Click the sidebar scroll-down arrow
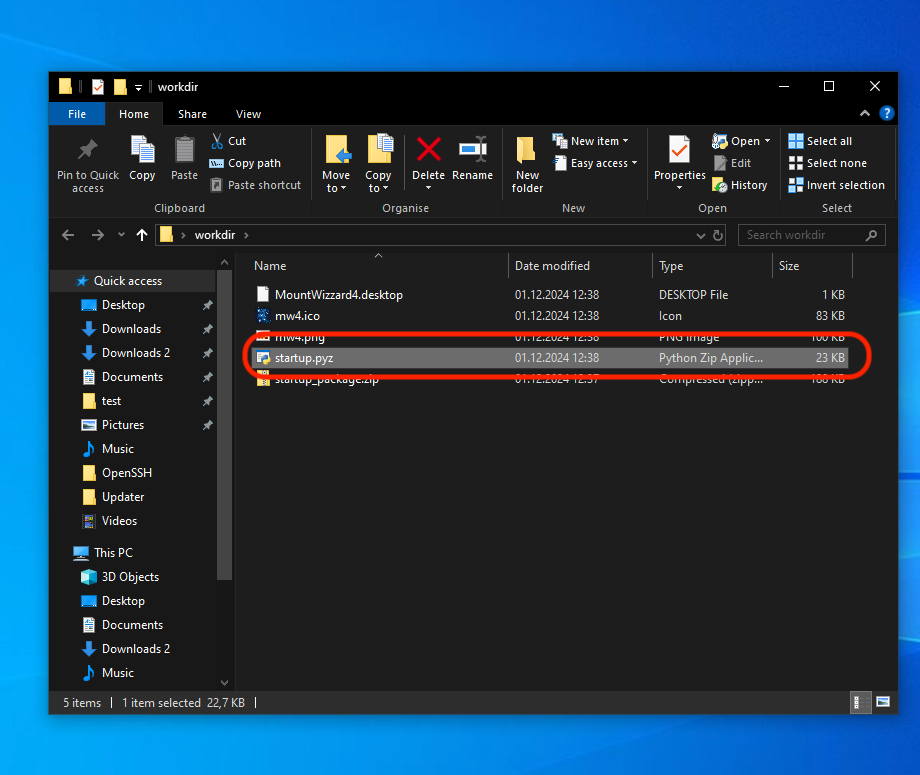The height and width of the screenshot is (775, 920). 224,682
